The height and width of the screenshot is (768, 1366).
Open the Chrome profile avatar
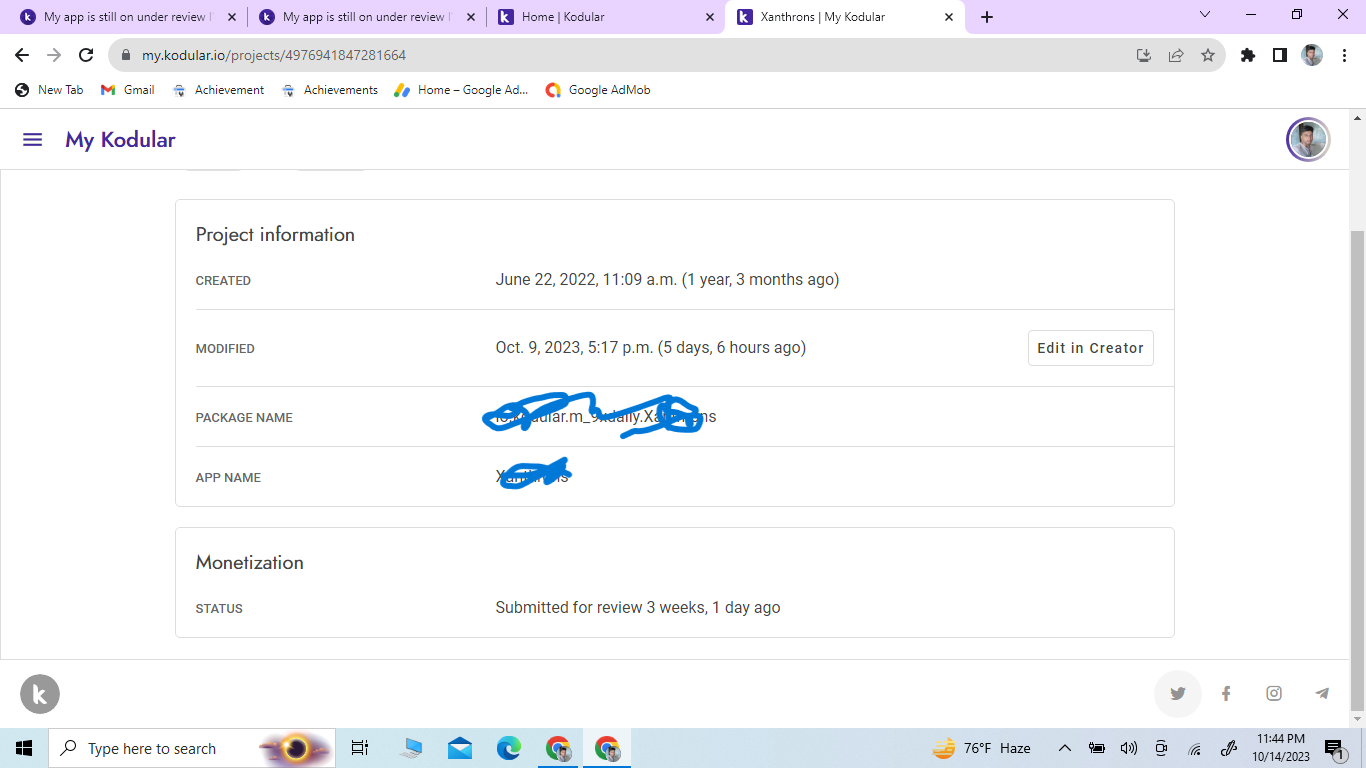click(x=1312, y=55)
